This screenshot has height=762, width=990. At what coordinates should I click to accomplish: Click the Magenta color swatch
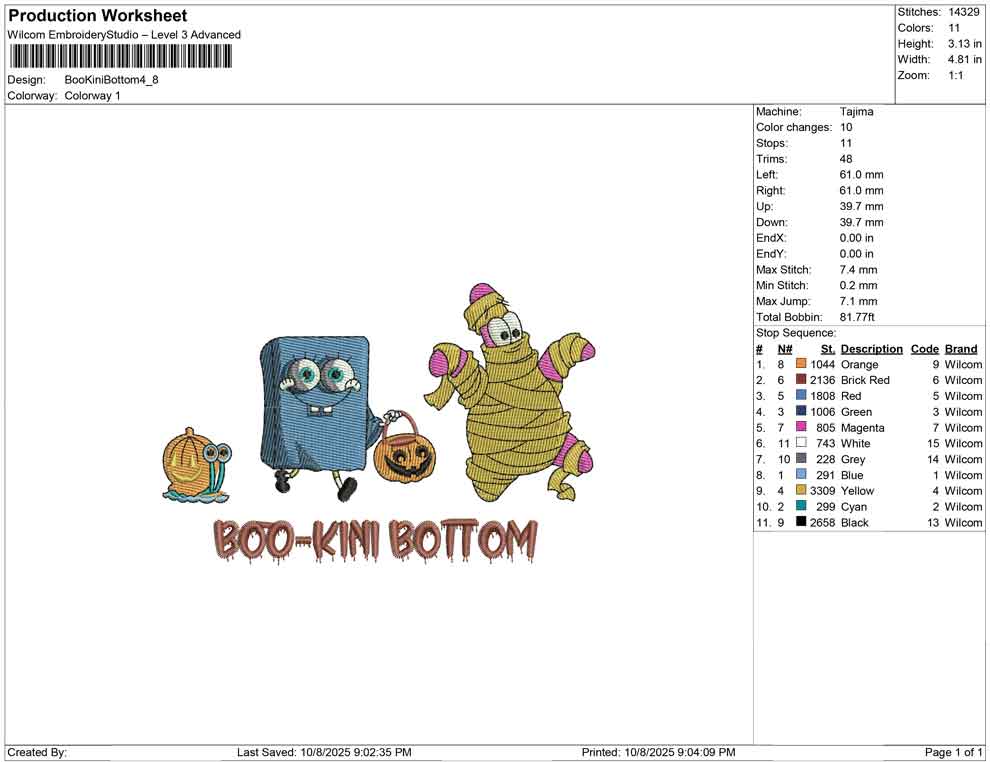801,427
